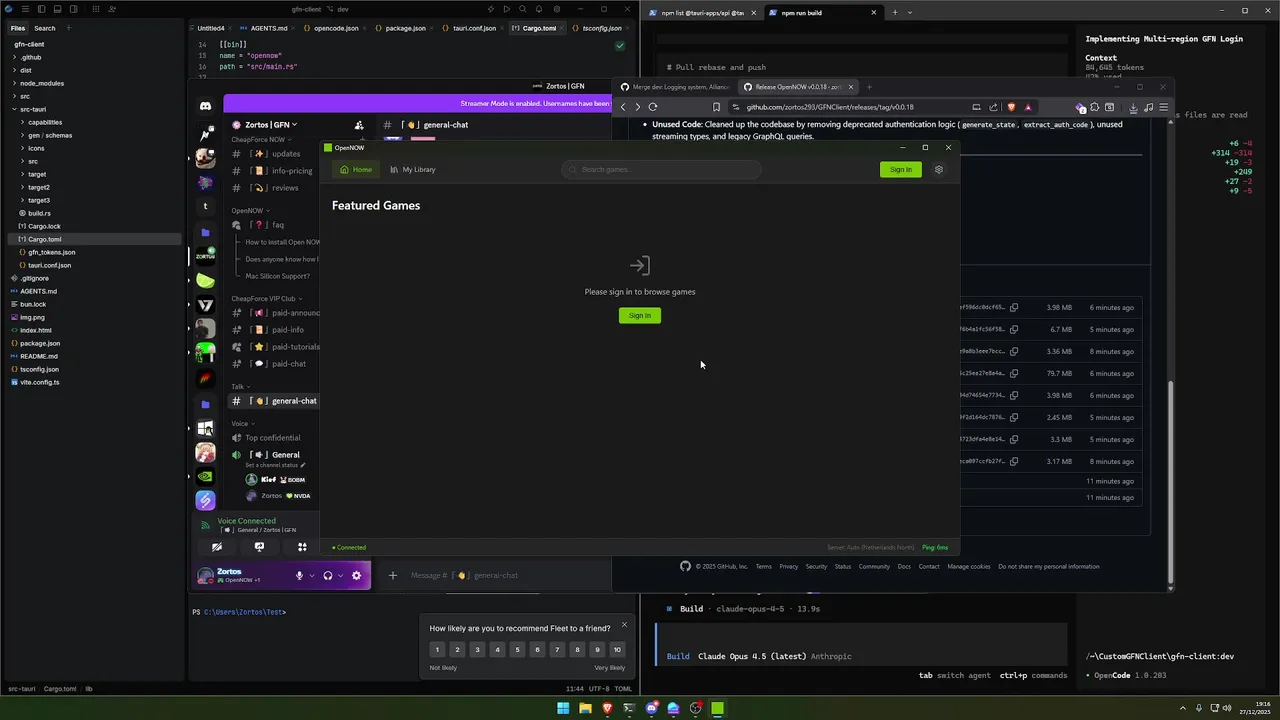The height and width of the screenshot is (720, 1280).
Task: Open OpenNOW settings gear icon
Action: (938, 170)
